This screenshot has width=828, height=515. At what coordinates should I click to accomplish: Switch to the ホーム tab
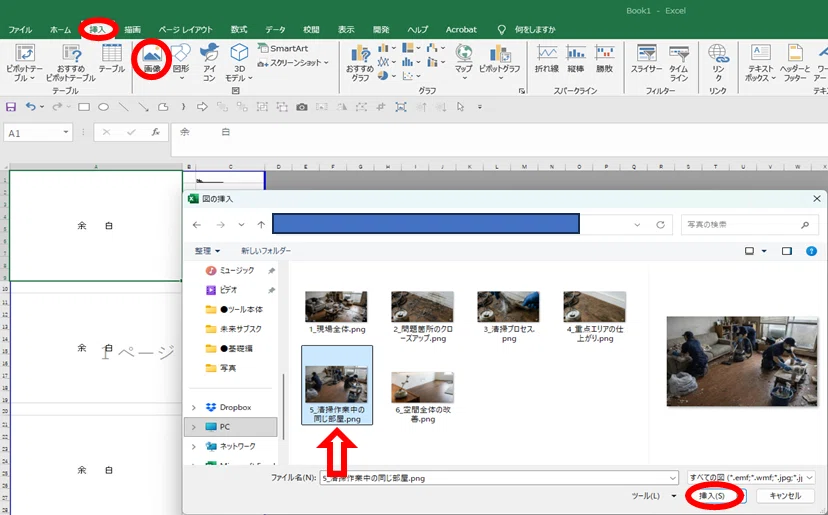(60, 30)
